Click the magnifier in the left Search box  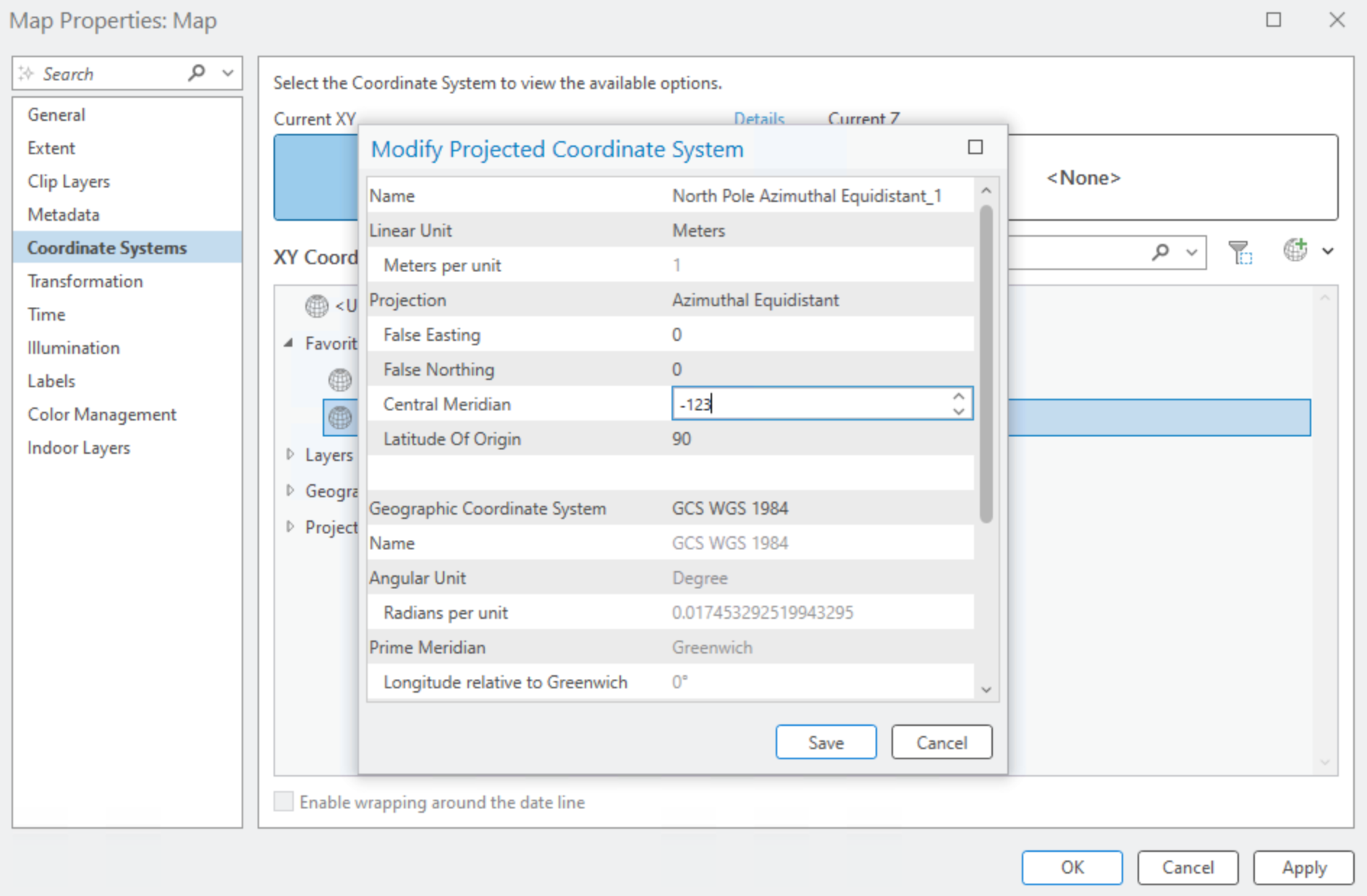(196, 73)
